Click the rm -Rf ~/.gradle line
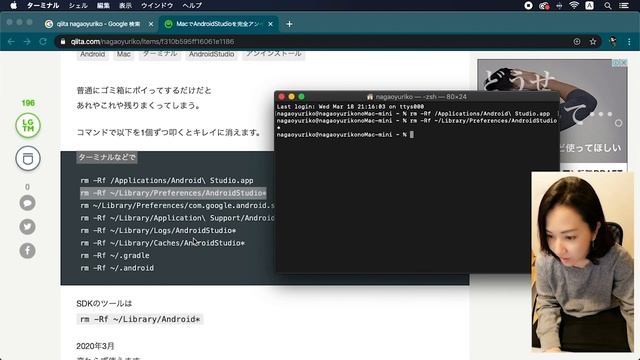The height and width of the screenshot is (360, 640). click(x=115, y=256)
